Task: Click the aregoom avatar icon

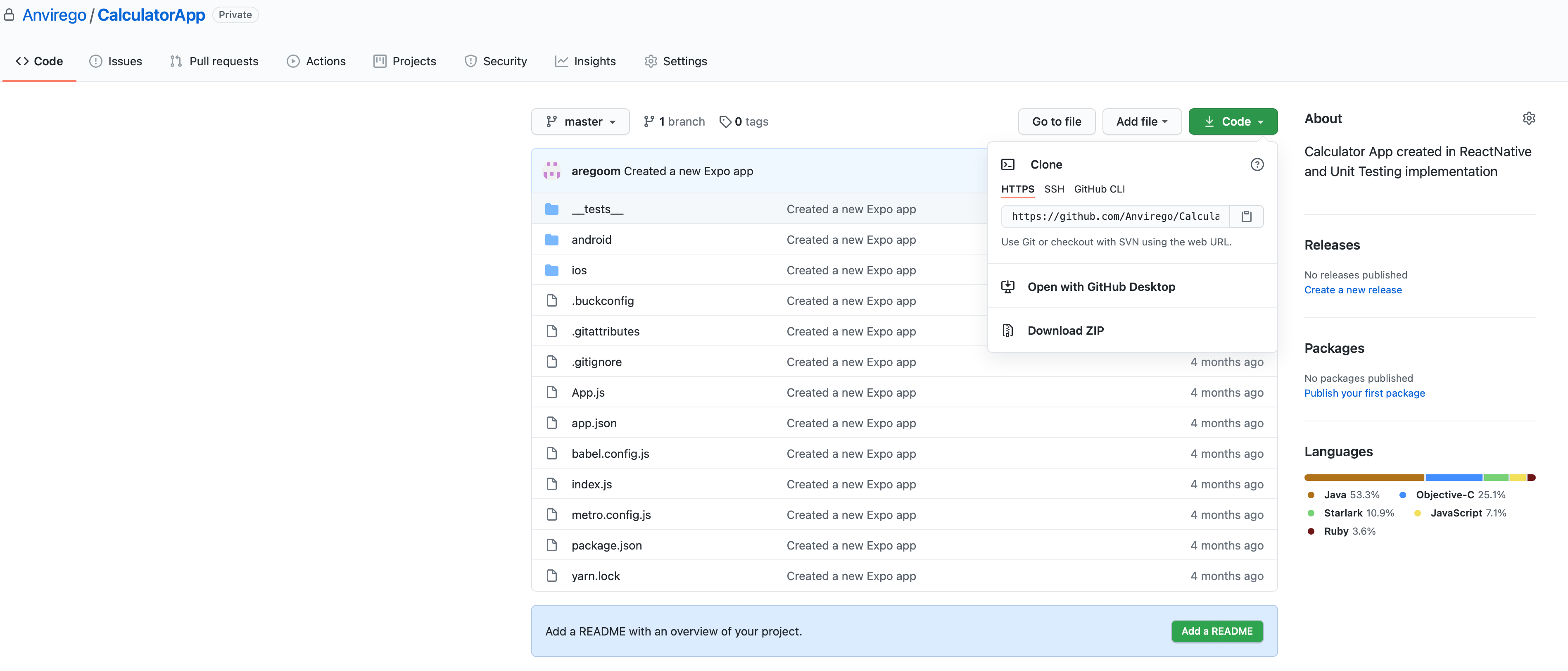Action: pos(551,171)
